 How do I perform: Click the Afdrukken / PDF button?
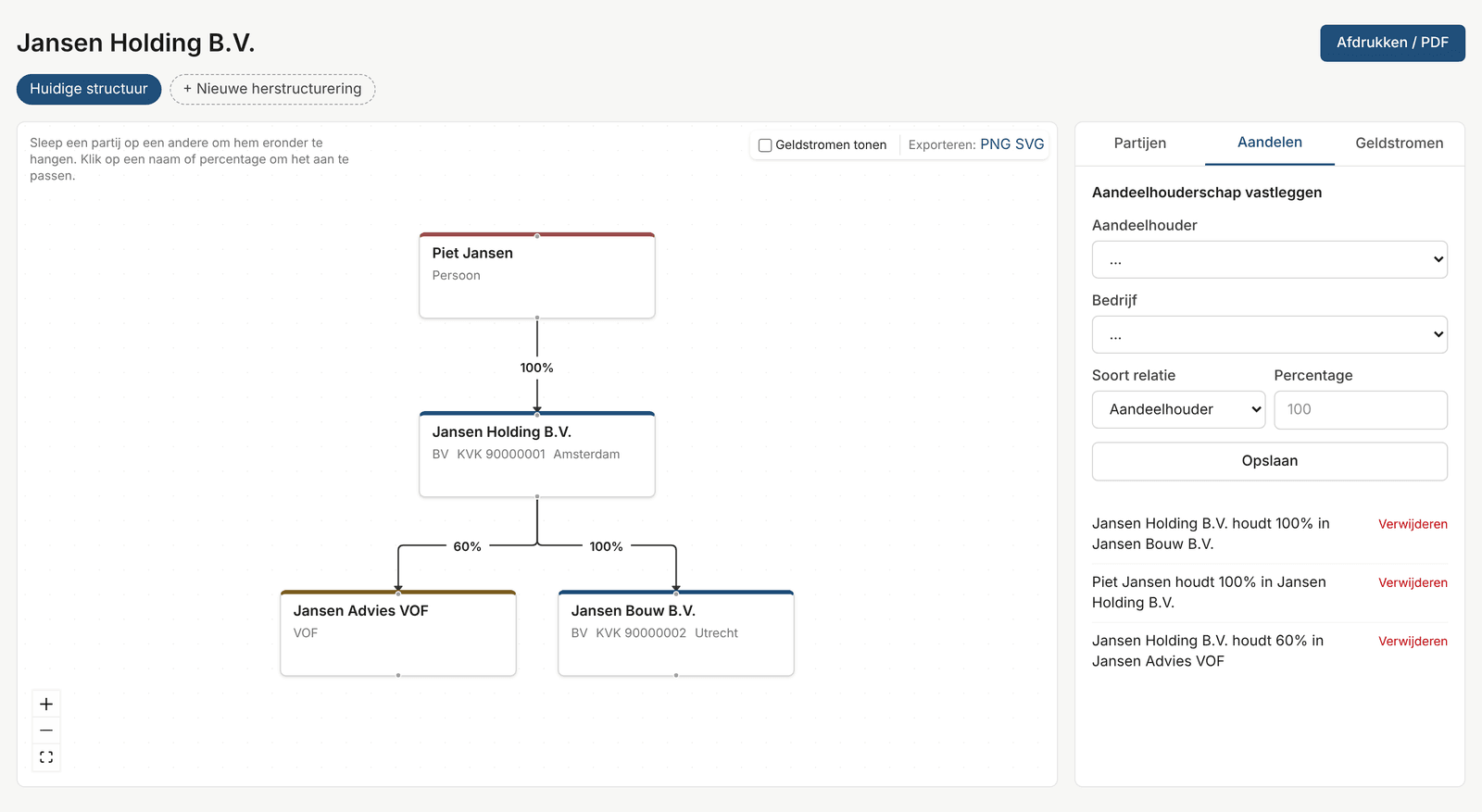tap(1392, 43)
